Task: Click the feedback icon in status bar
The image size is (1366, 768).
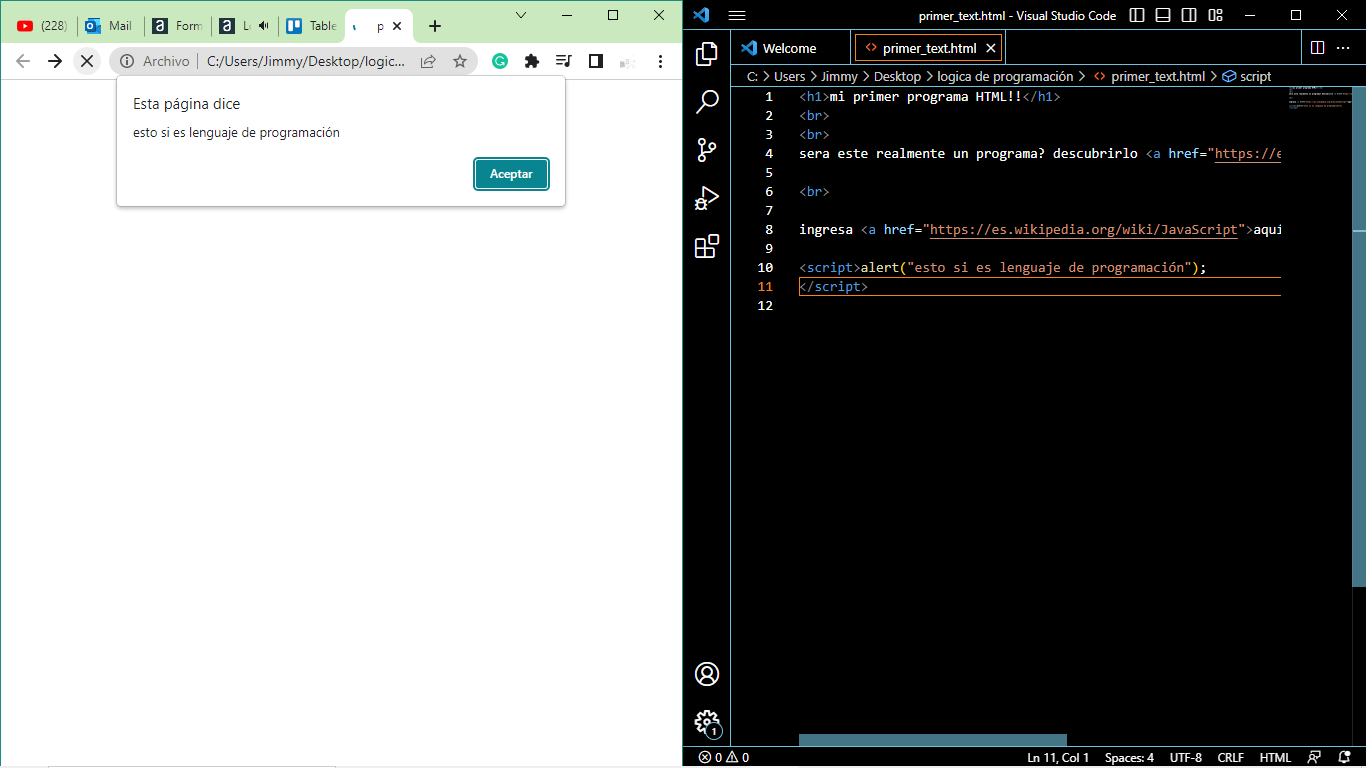Action: [1314, 758]
